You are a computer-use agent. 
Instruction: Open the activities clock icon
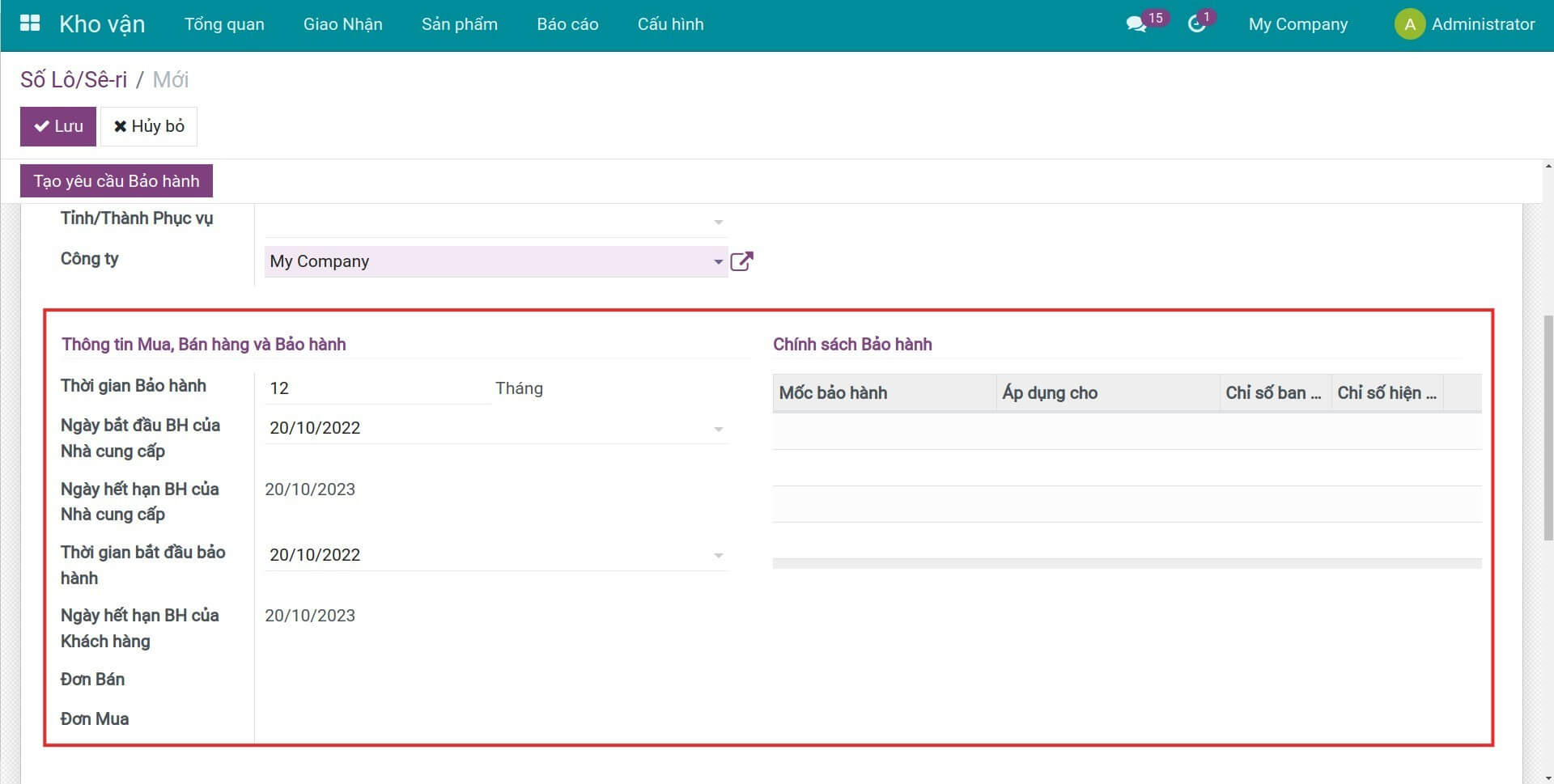(1196, 24)
